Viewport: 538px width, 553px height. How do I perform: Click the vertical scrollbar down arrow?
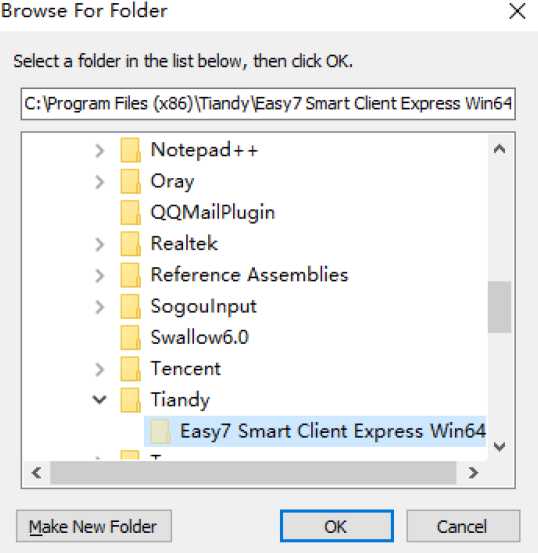pyautogui.click(x=500, y=446)
